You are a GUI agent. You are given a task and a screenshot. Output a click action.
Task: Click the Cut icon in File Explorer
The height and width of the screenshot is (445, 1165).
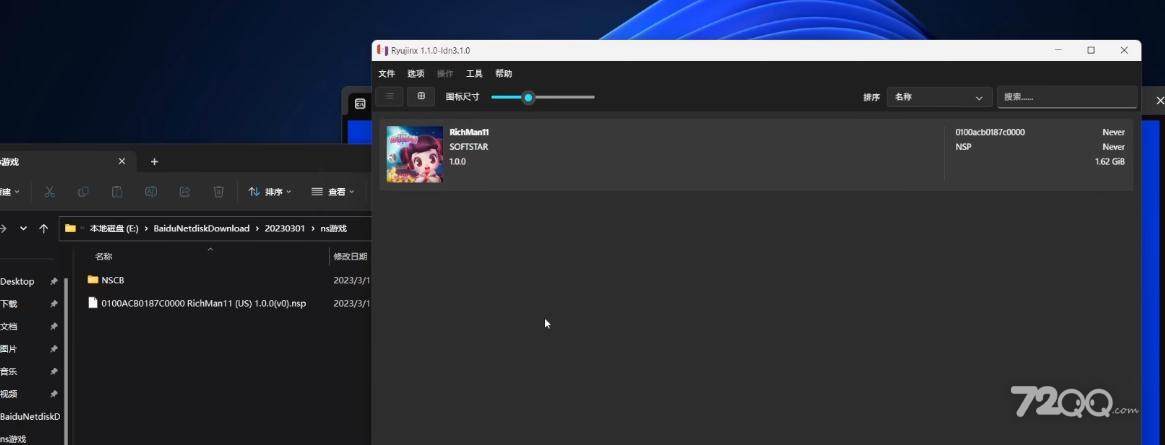pos(49,192)
